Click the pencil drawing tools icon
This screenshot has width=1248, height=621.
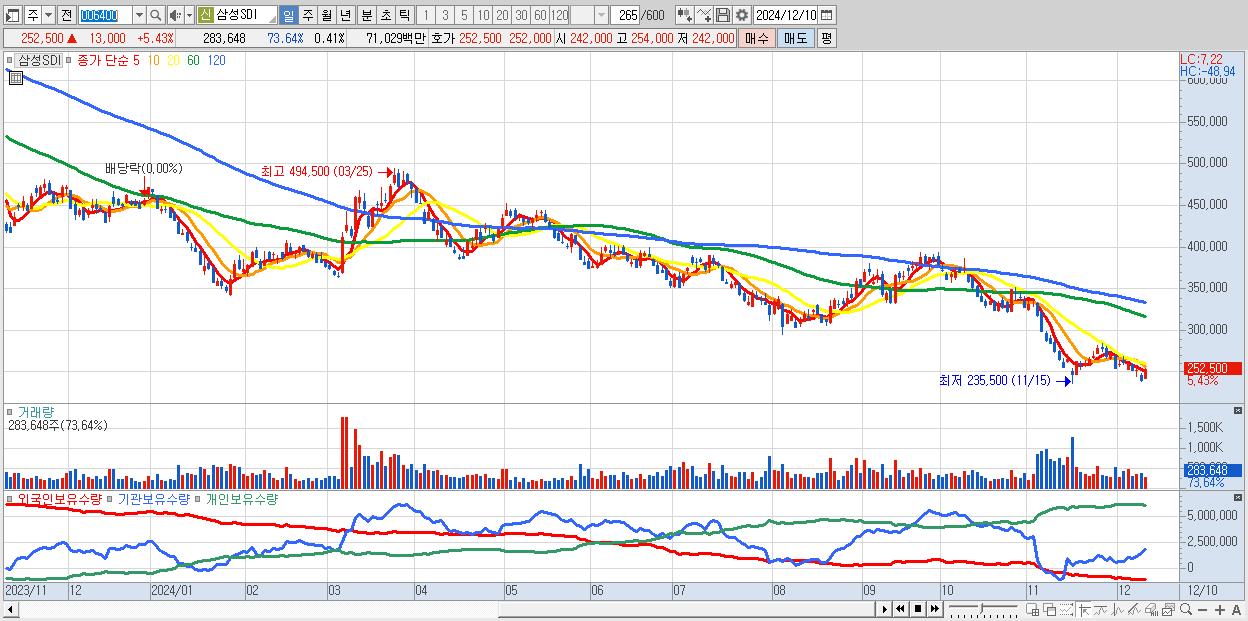coord(1134,609)
